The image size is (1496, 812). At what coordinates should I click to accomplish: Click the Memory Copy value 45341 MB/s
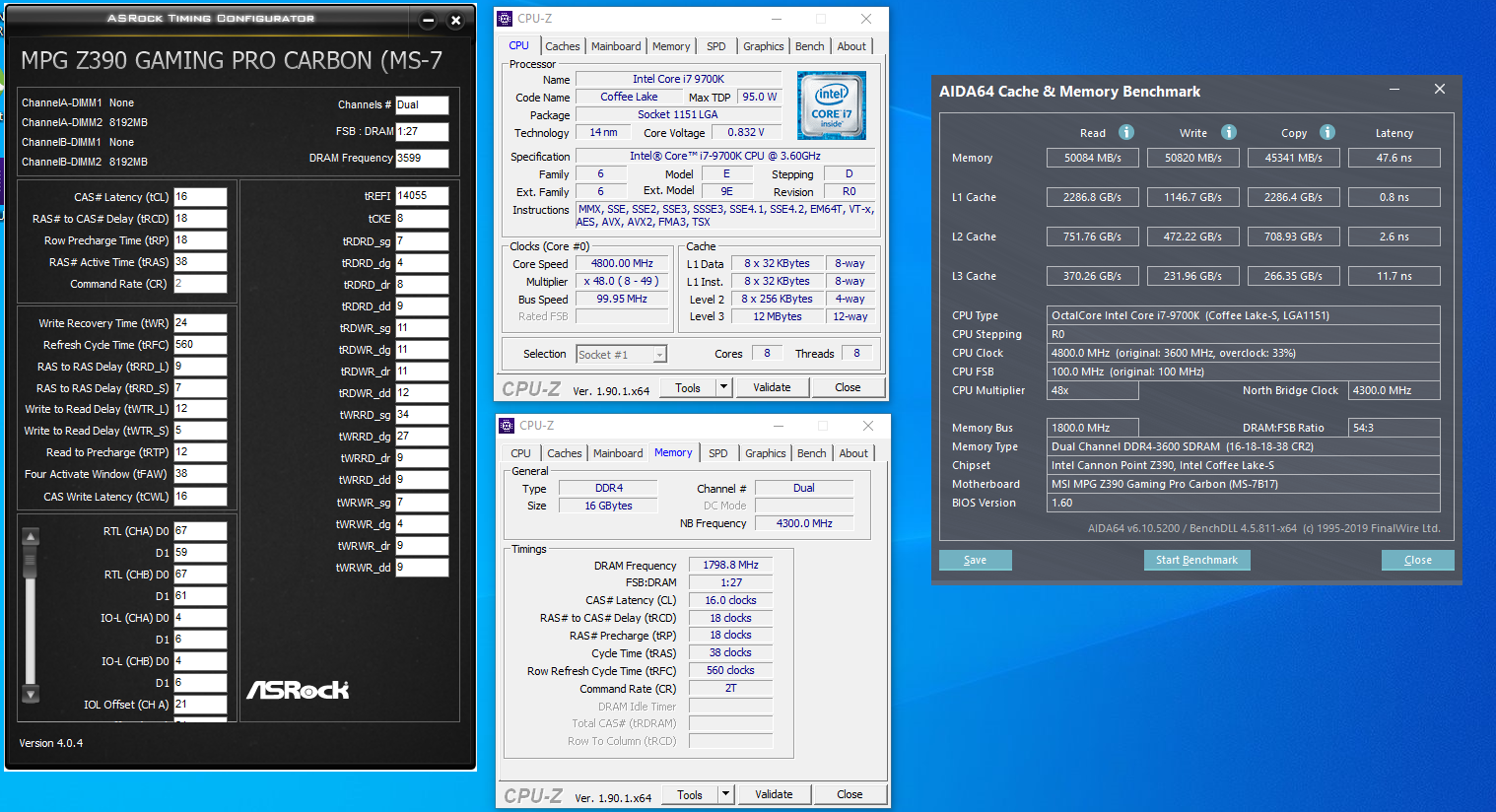(x=1294, y=158)
